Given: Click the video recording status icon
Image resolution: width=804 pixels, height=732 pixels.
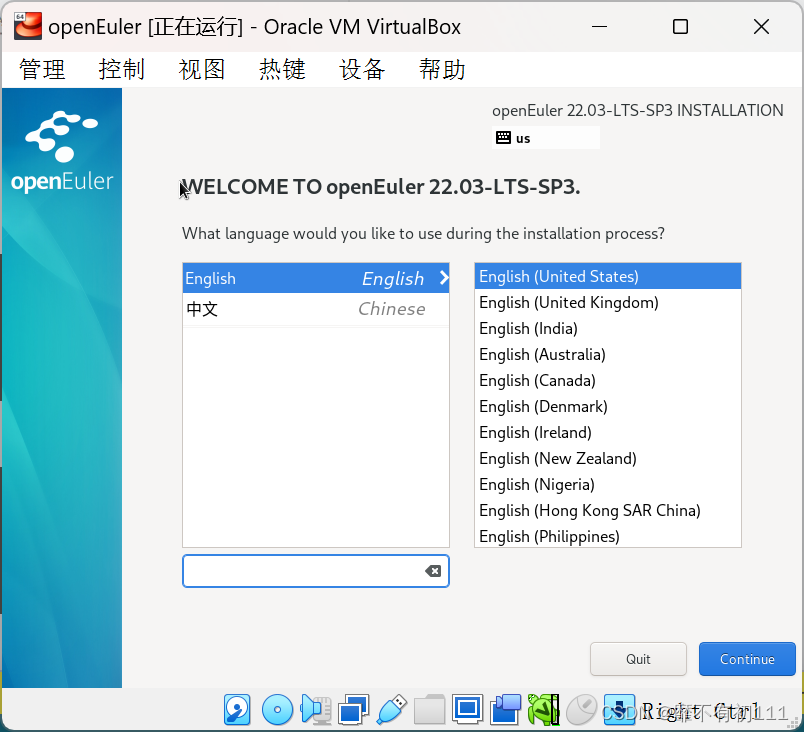Looking at the screenshot, I should pos(505,710).
